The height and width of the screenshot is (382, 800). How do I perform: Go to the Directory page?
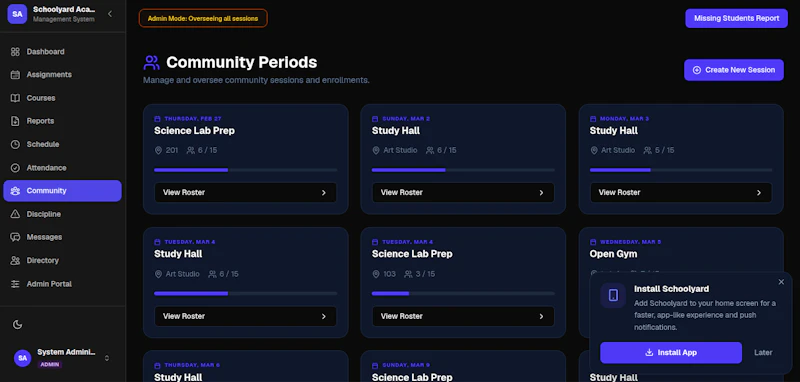pos(62,260)
